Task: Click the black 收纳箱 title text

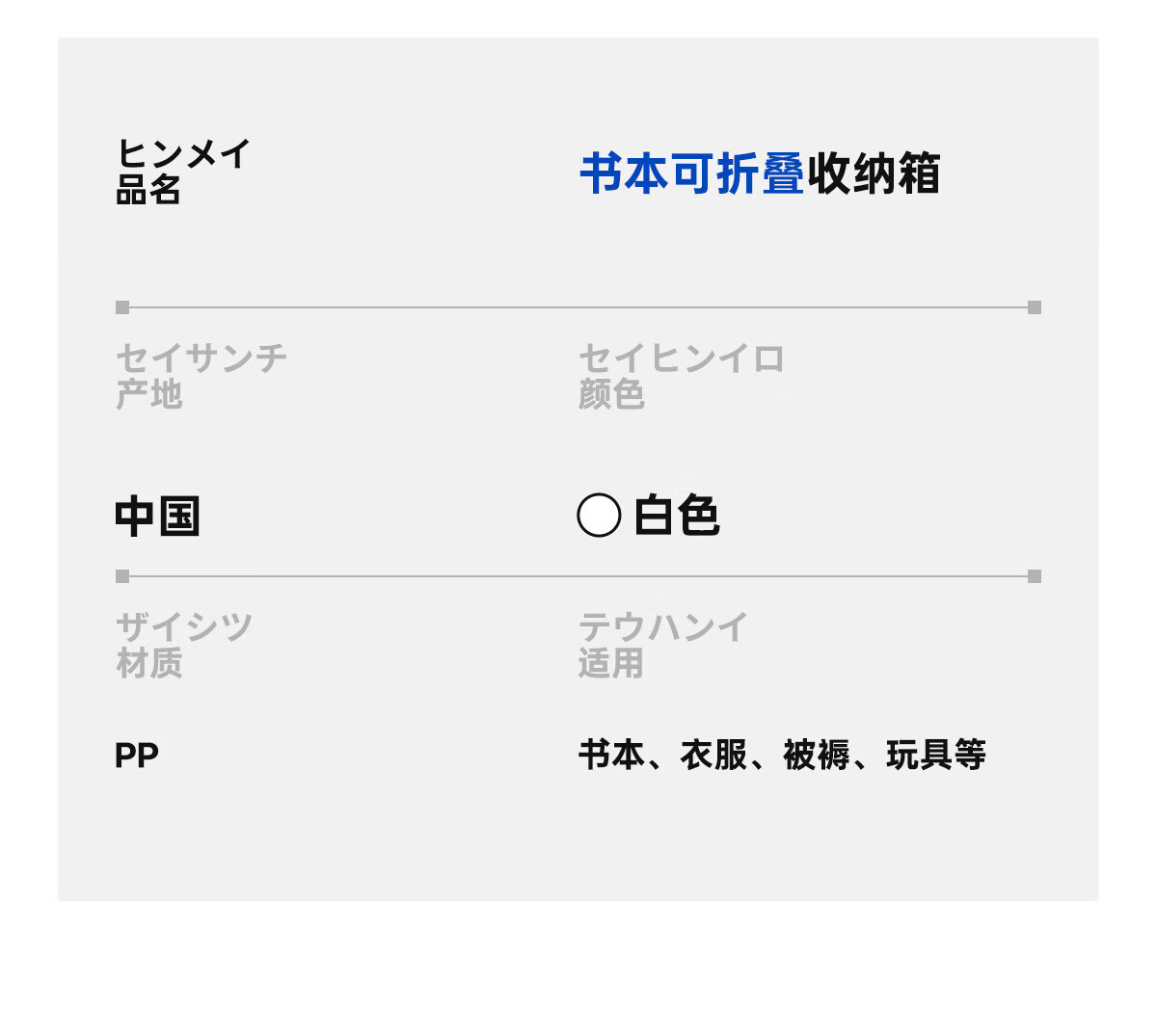Action: (874, 174)
